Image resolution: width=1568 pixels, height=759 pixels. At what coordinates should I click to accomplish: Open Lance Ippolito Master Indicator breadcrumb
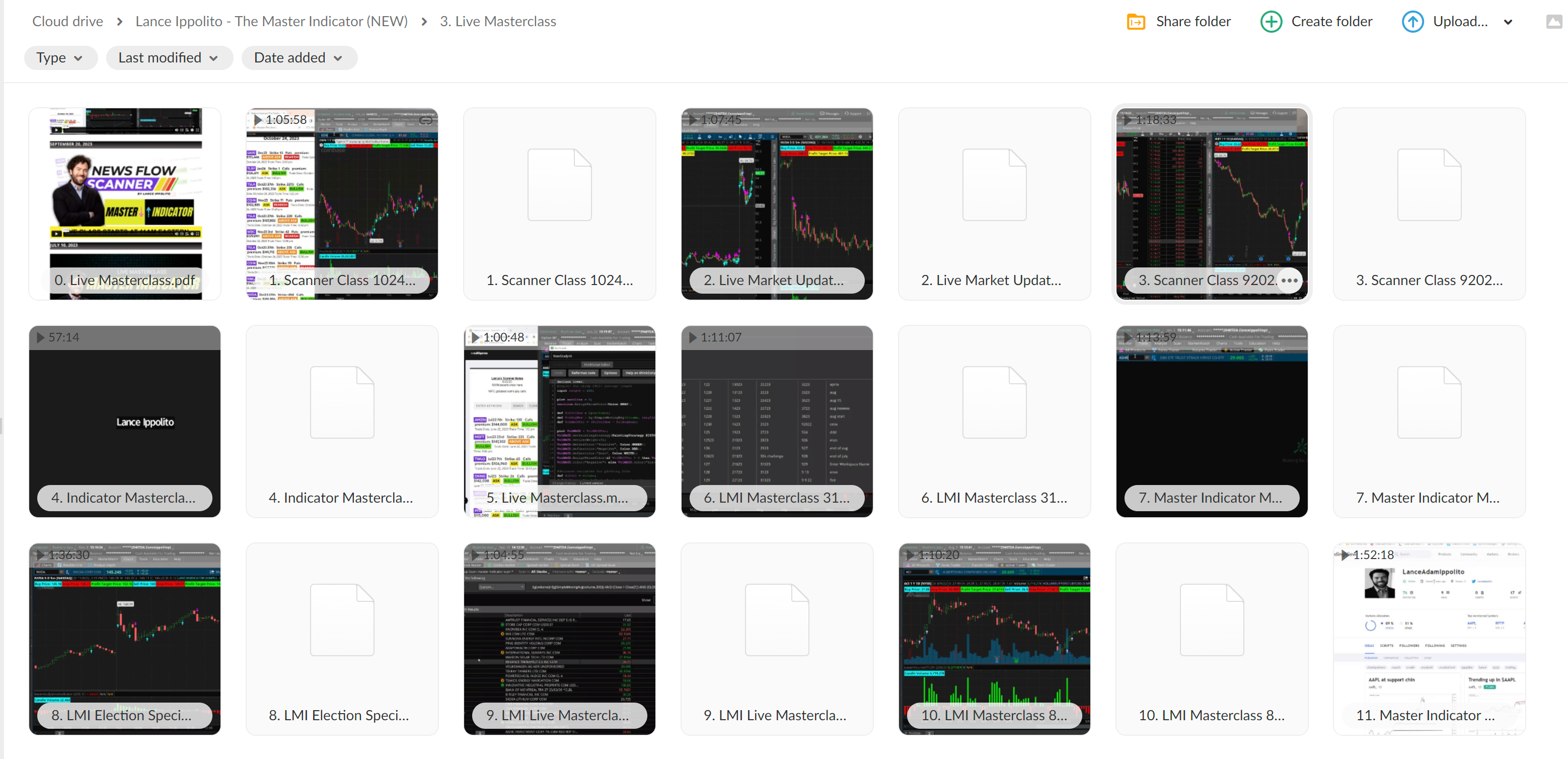[271, 21]
